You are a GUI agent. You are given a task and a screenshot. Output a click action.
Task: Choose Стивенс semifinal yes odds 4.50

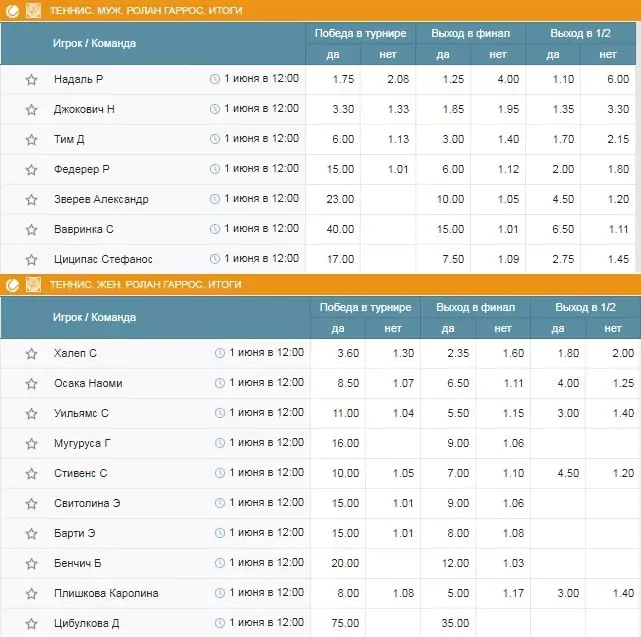click(x=568, y=473)
